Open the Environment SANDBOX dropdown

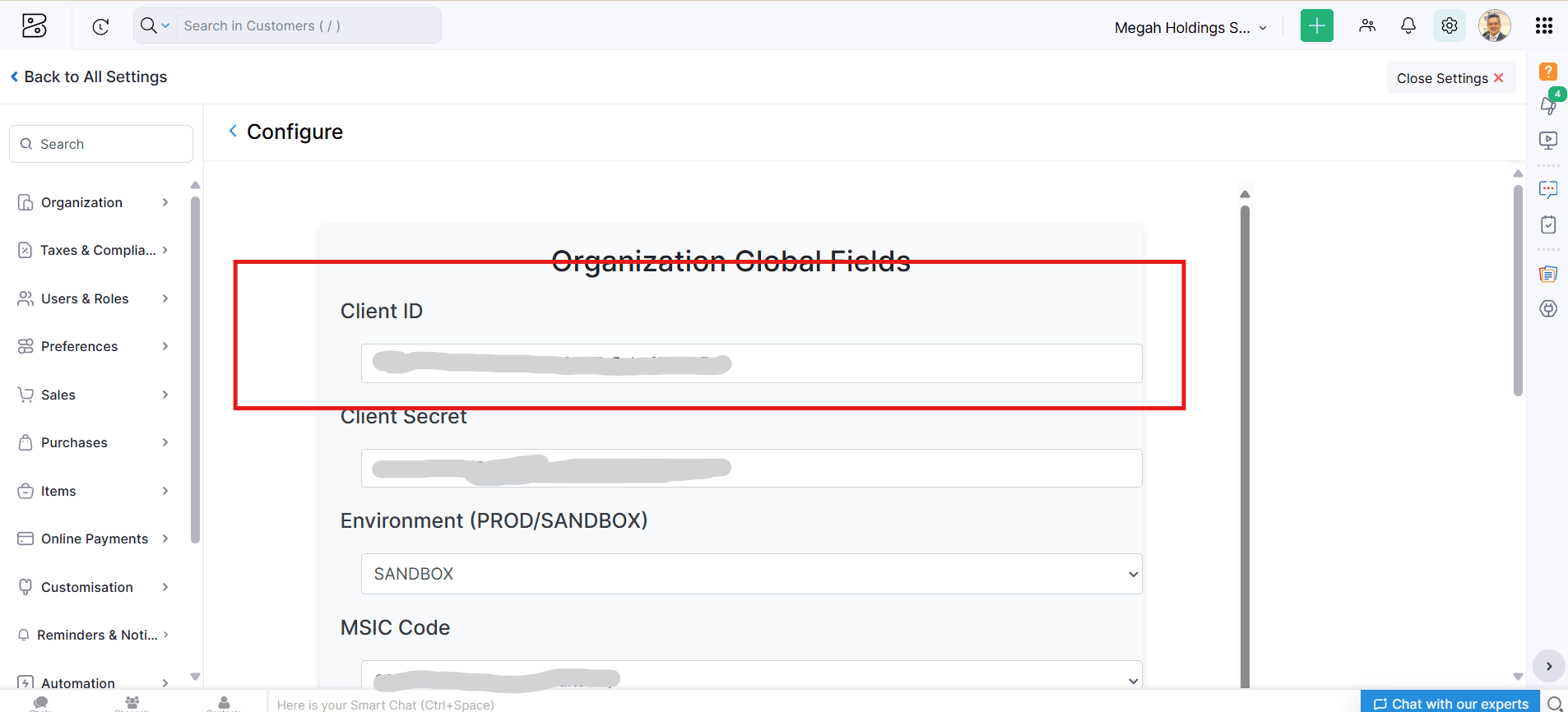751,574
